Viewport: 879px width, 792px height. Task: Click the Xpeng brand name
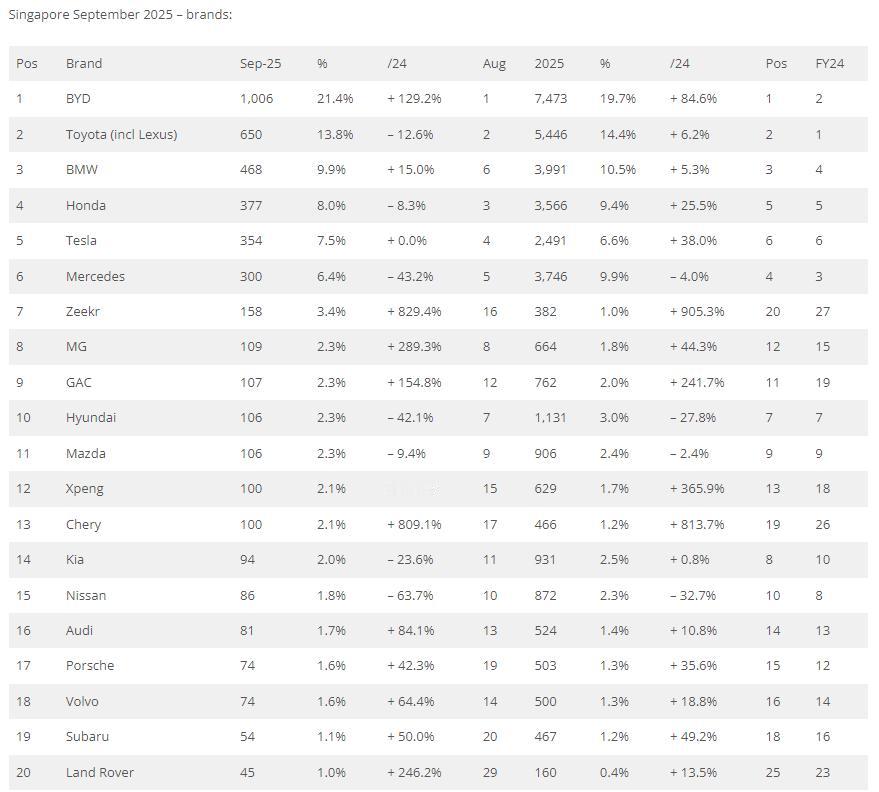point(84,488)
